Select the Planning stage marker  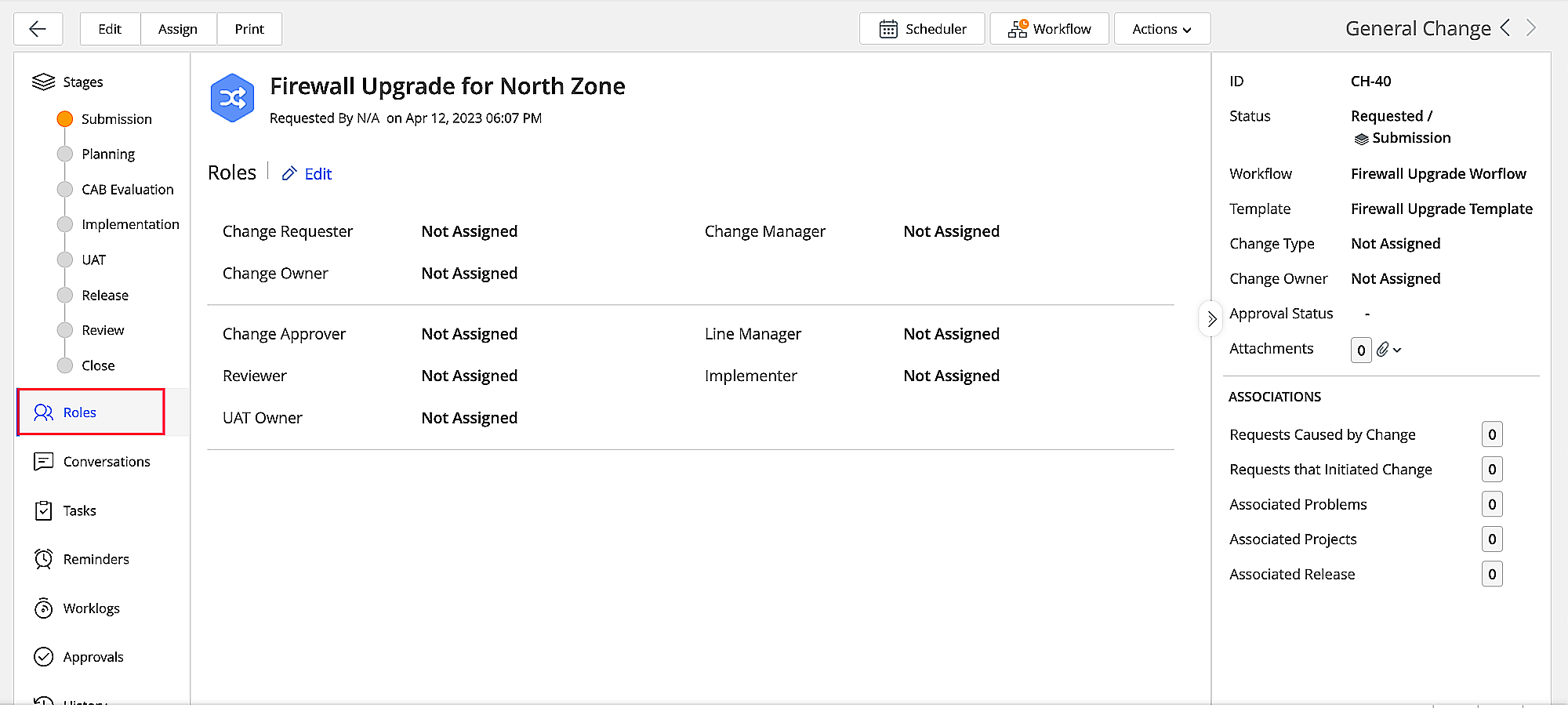pyautogui.click(x=65, y=154)
